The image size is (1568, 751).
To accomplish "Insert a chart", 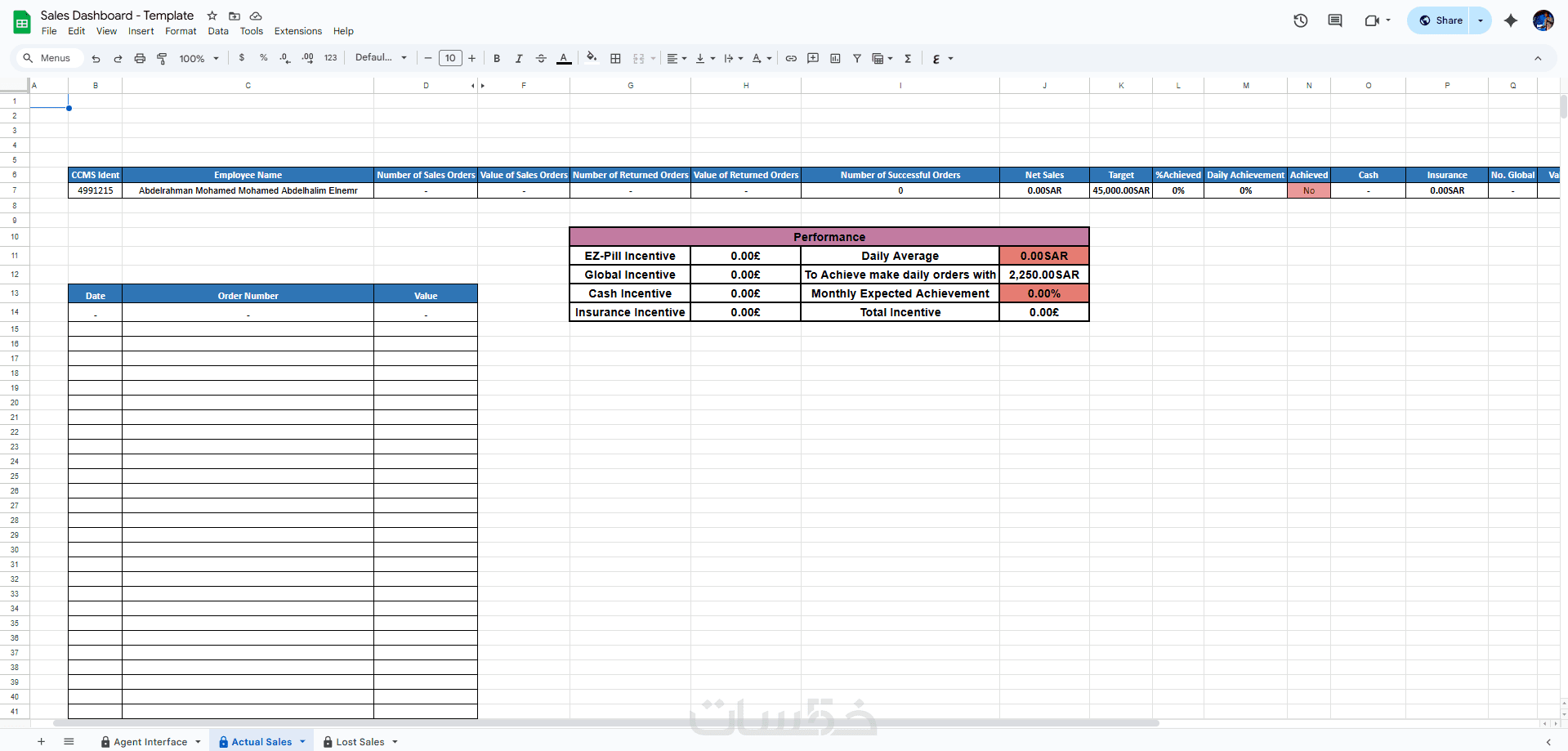I will (x=835, y=59).
